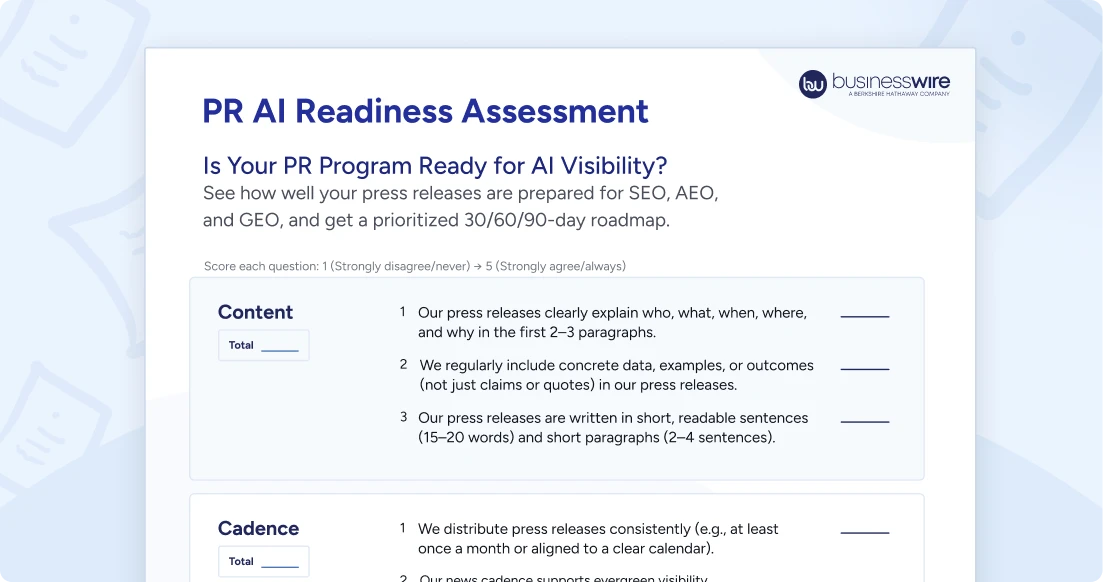The width and height of the screenshot is (1103, 582).
Task: Open the Content section header
Action: (255, 312)
